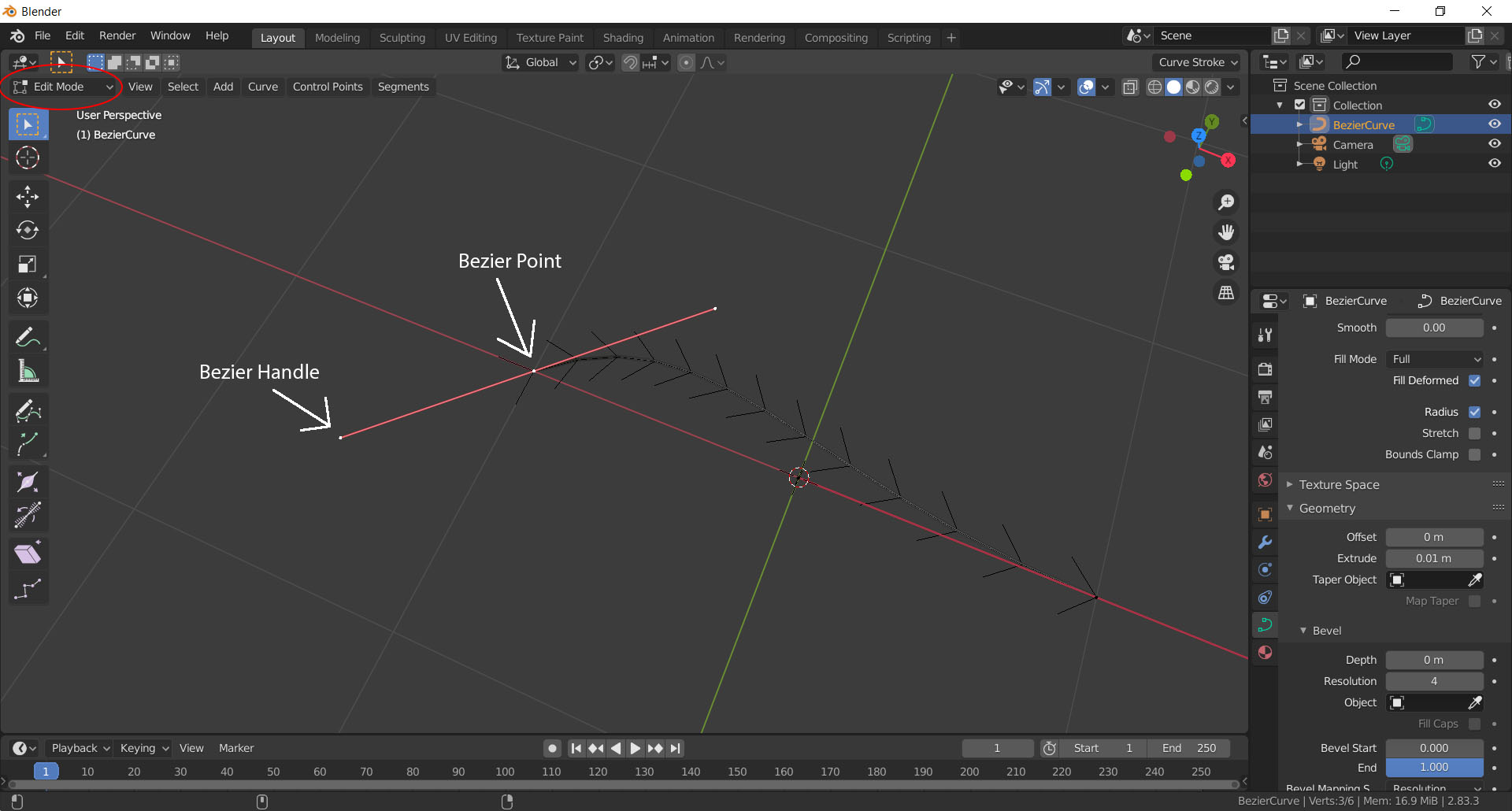Viewport: 1512px width, 811px height.
Task: Select the Move tool in the toolbar
Action: (x=28, y=196)
